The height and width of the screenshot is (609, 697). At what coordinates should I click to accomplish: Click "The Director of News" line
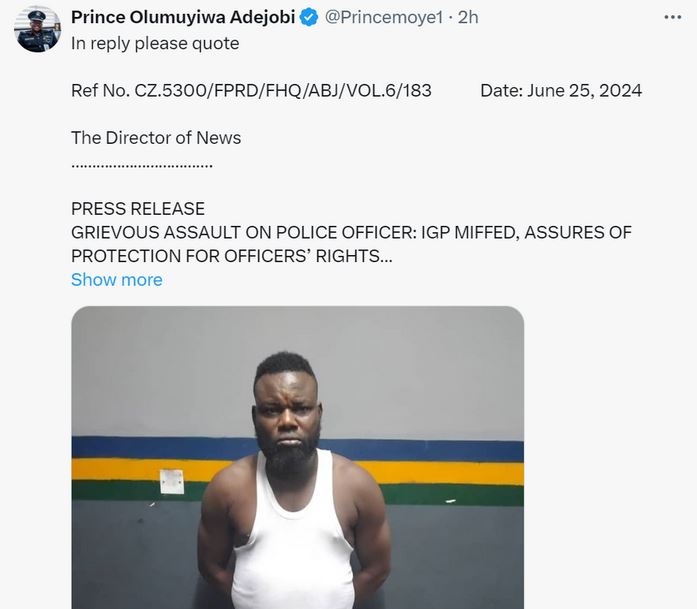coord(156,138)
